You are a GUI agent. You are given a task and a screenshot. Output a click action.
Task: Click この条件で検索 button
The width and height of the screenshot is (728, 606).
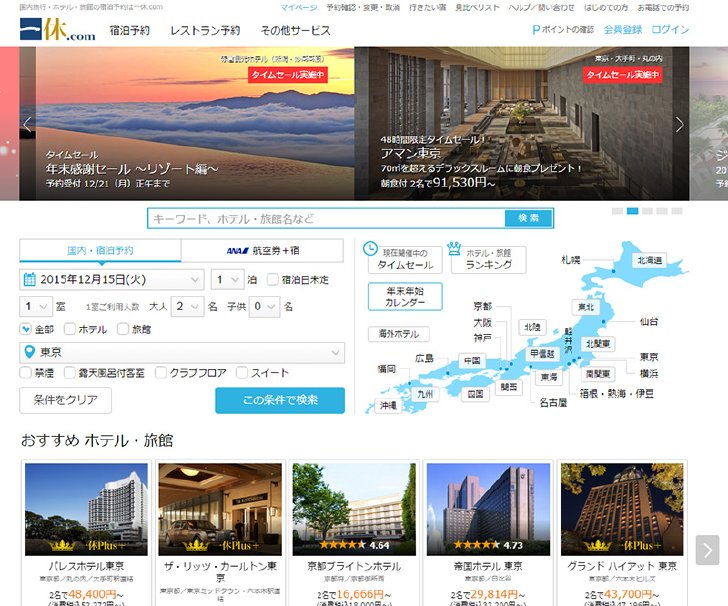pyautogui.click(x=280, y=400)
